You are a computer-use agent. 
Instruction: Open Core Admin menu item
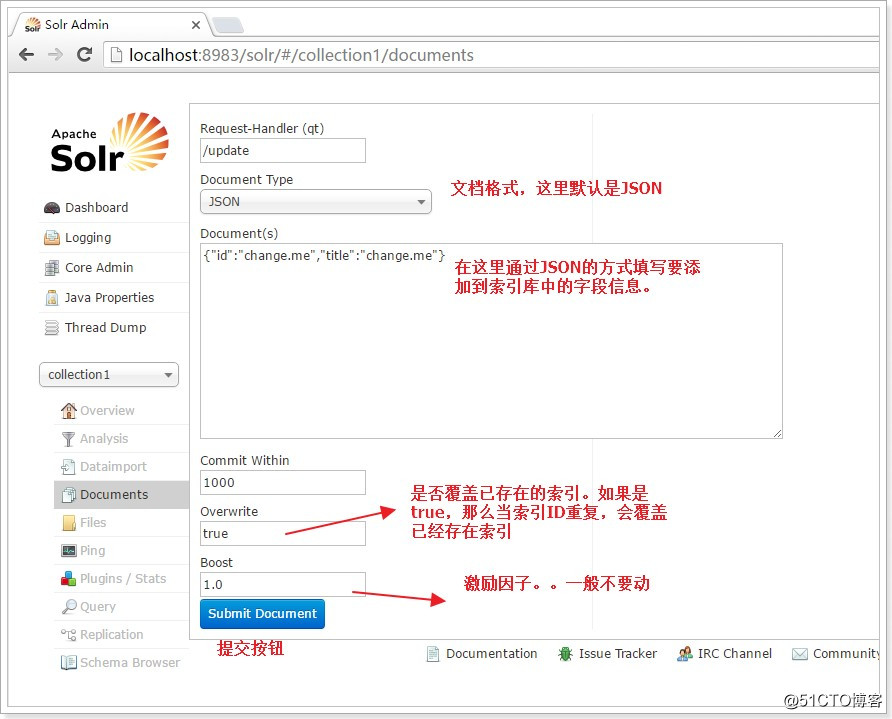coord(99,267)
